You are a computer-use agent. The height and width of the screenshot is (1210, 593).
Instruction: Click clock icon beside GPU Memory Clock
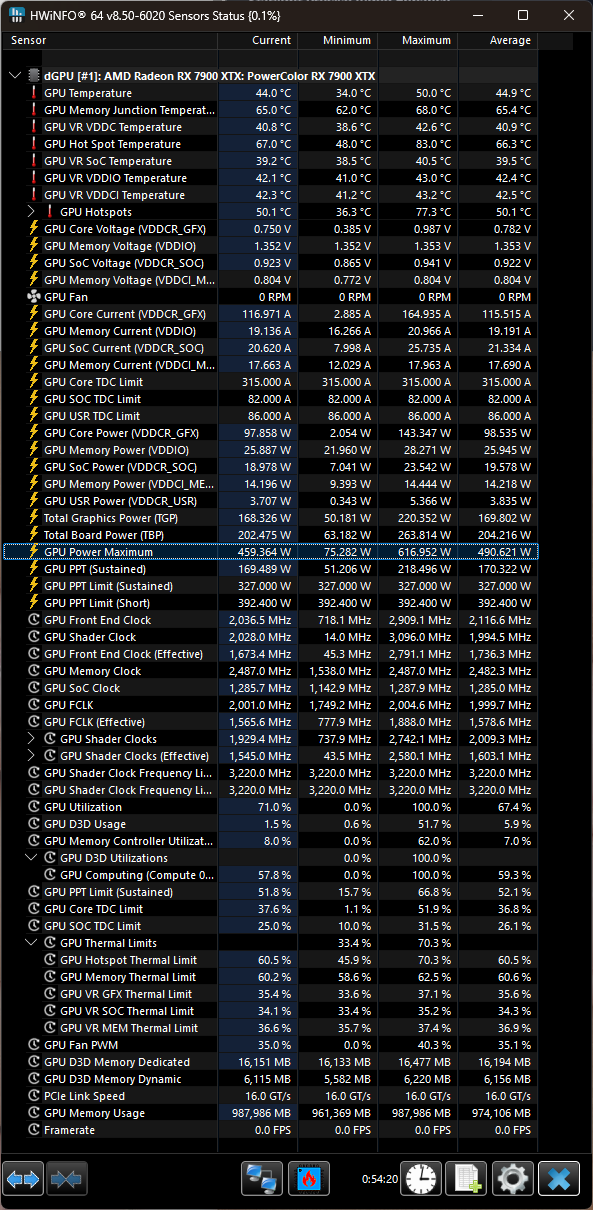pos(34,671)
